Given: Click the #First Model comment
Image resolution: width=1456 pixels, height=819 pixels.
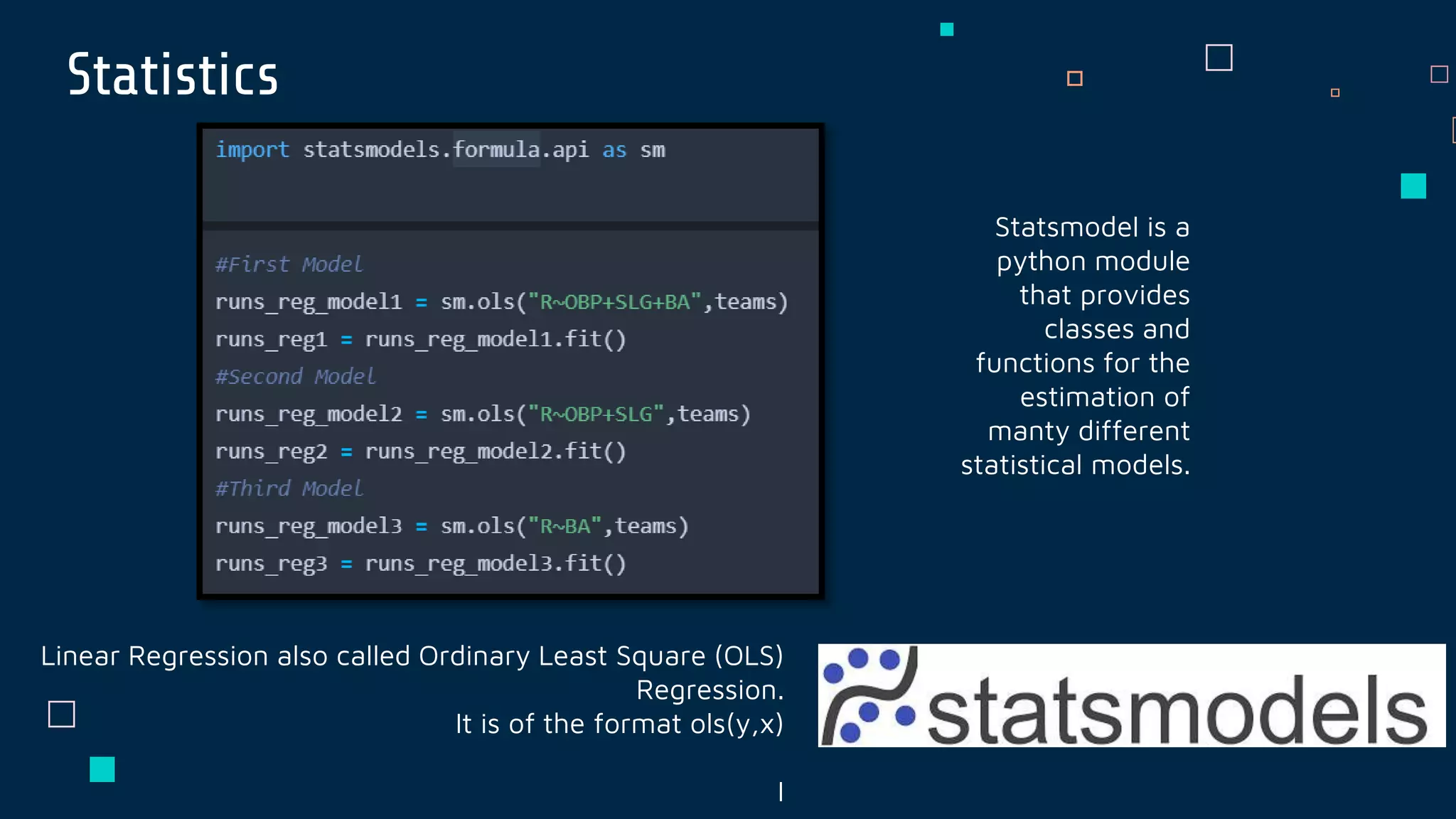Looking at the screenshot, I should [x=289, y=264].
